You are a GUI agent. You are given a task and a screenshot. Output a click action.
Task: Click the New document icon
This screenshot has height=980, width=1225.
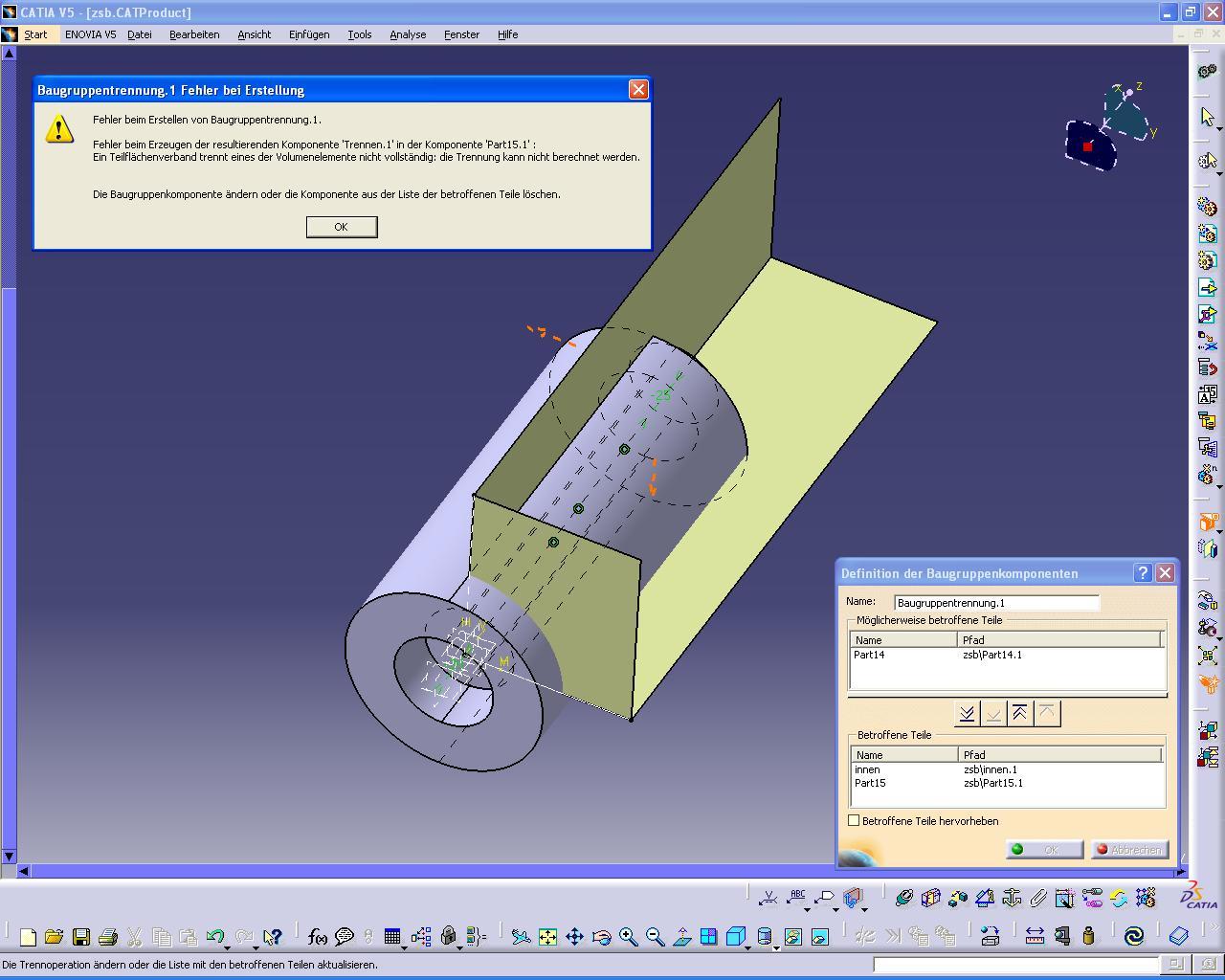28,937
